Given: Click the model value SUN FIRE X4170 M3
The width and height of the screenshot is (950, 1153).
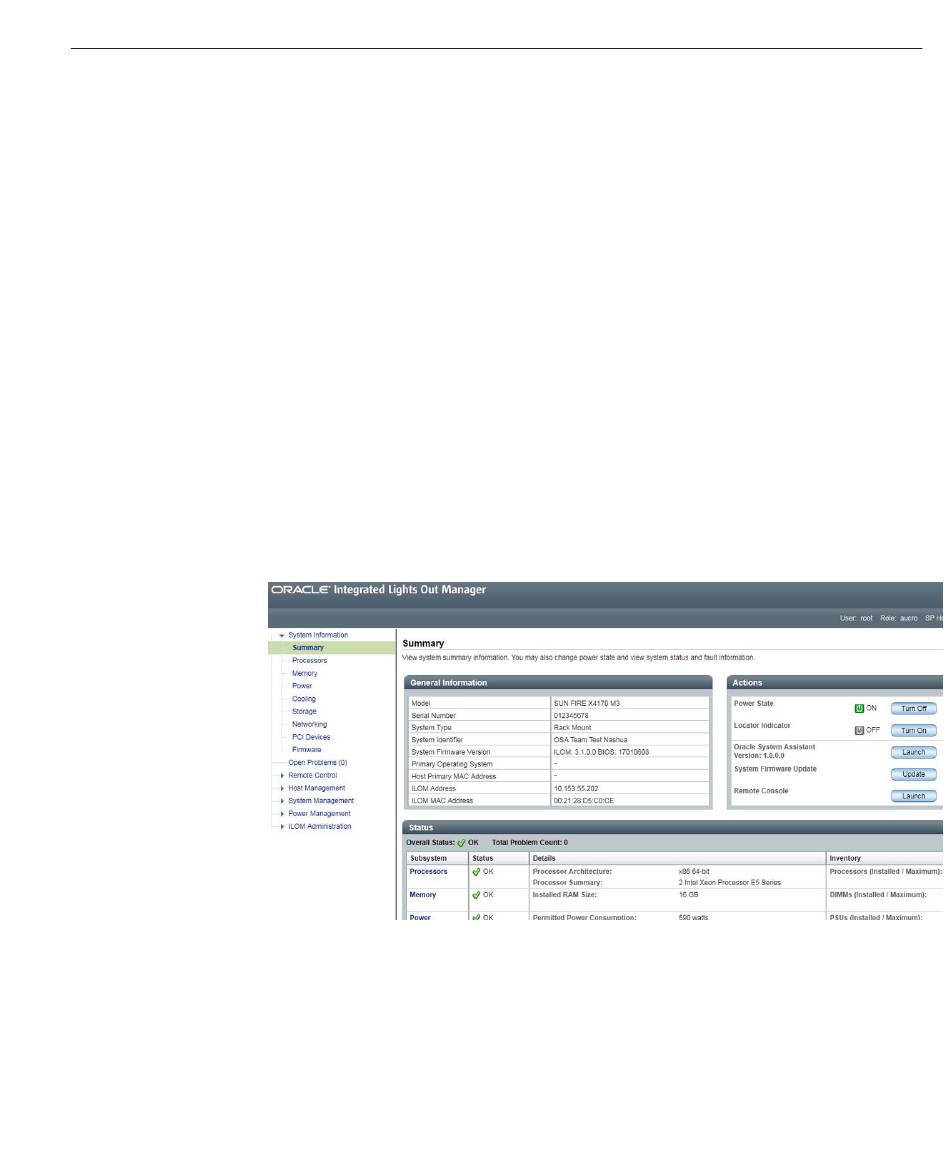Looking at the screenshot, I should 587,704.
